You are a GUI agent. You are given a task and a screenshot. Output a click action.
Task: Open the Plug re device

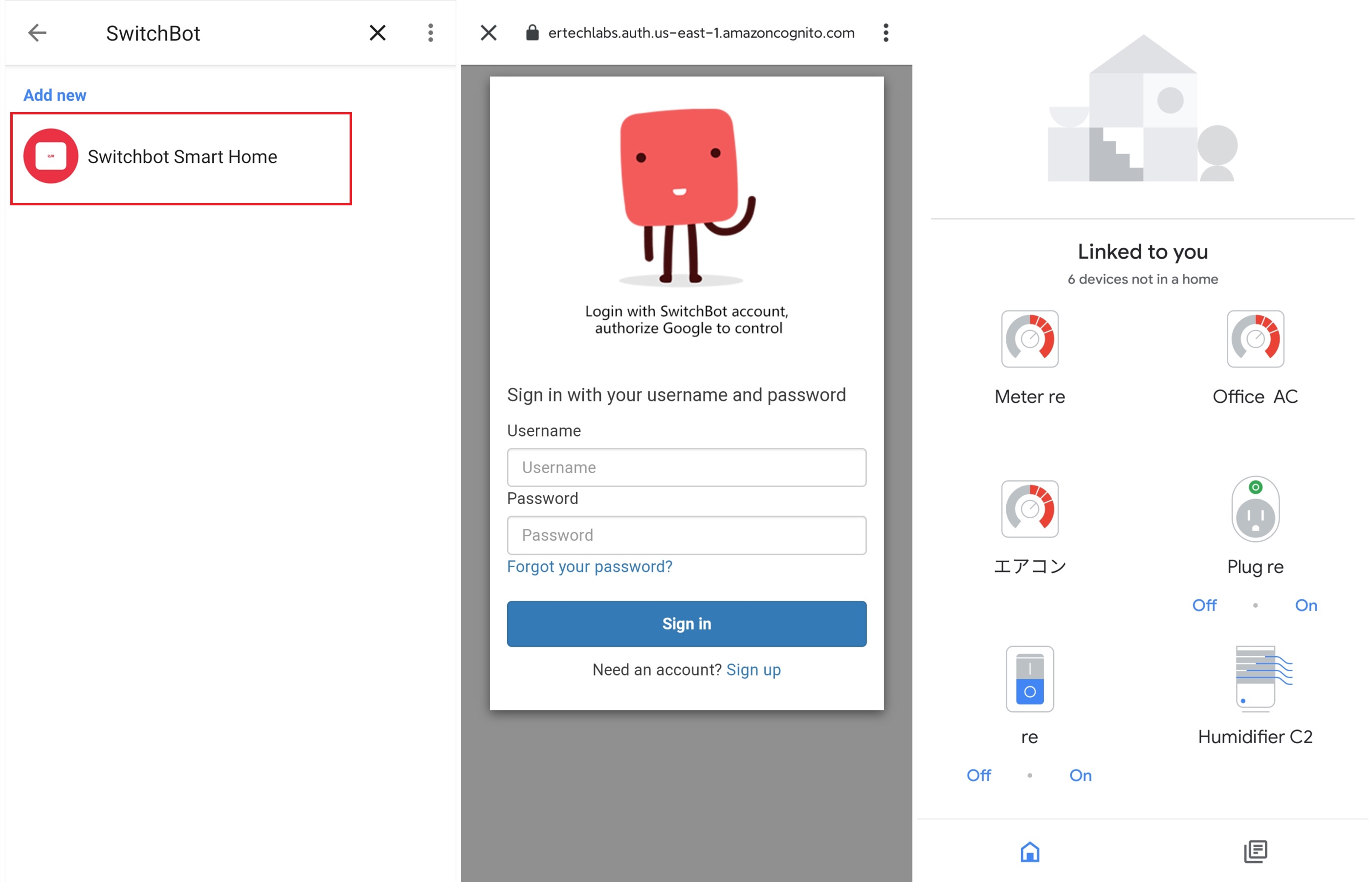[1255, 509]
